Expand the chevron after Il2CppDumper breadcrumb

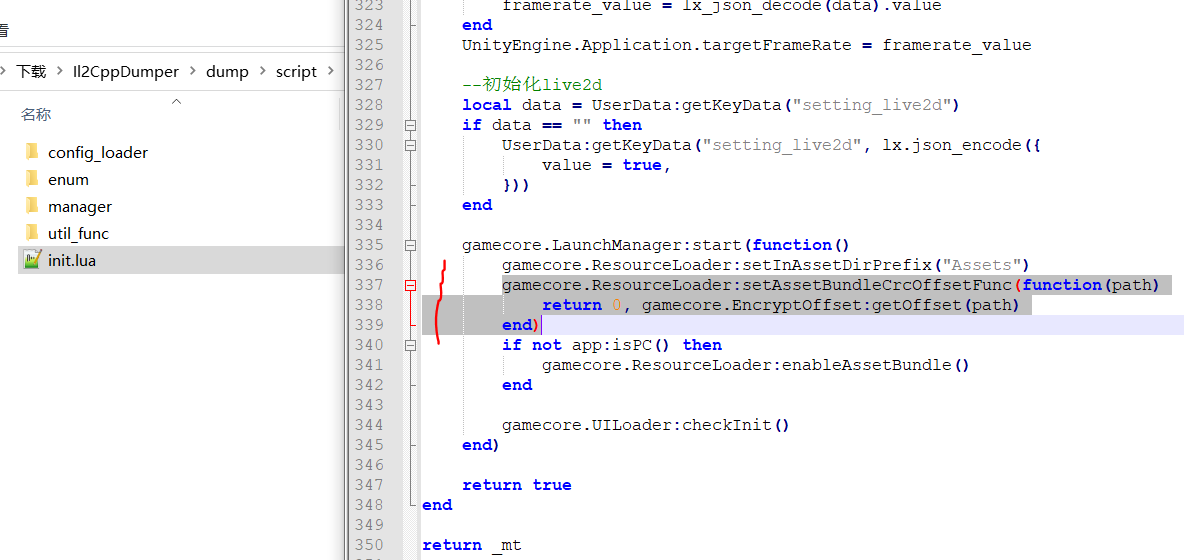tap(193, 72)
